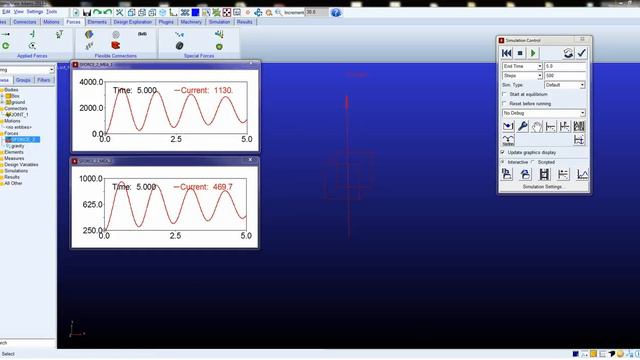
Task: Open the Tools menu
Action: [51, 12]
